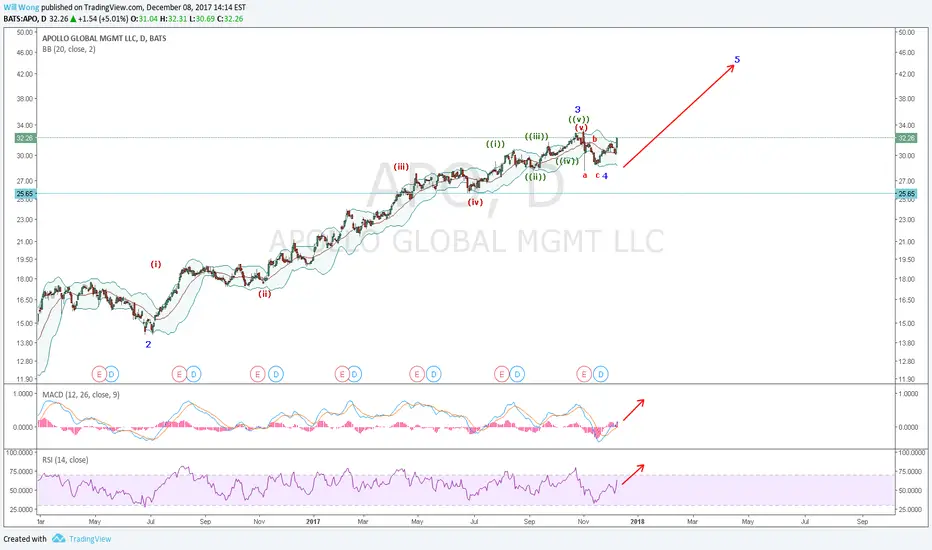Open the dividend D marker near August 2016
Image resolution: width=932 pixels, height=550 pixels.
tap(193, 374)
